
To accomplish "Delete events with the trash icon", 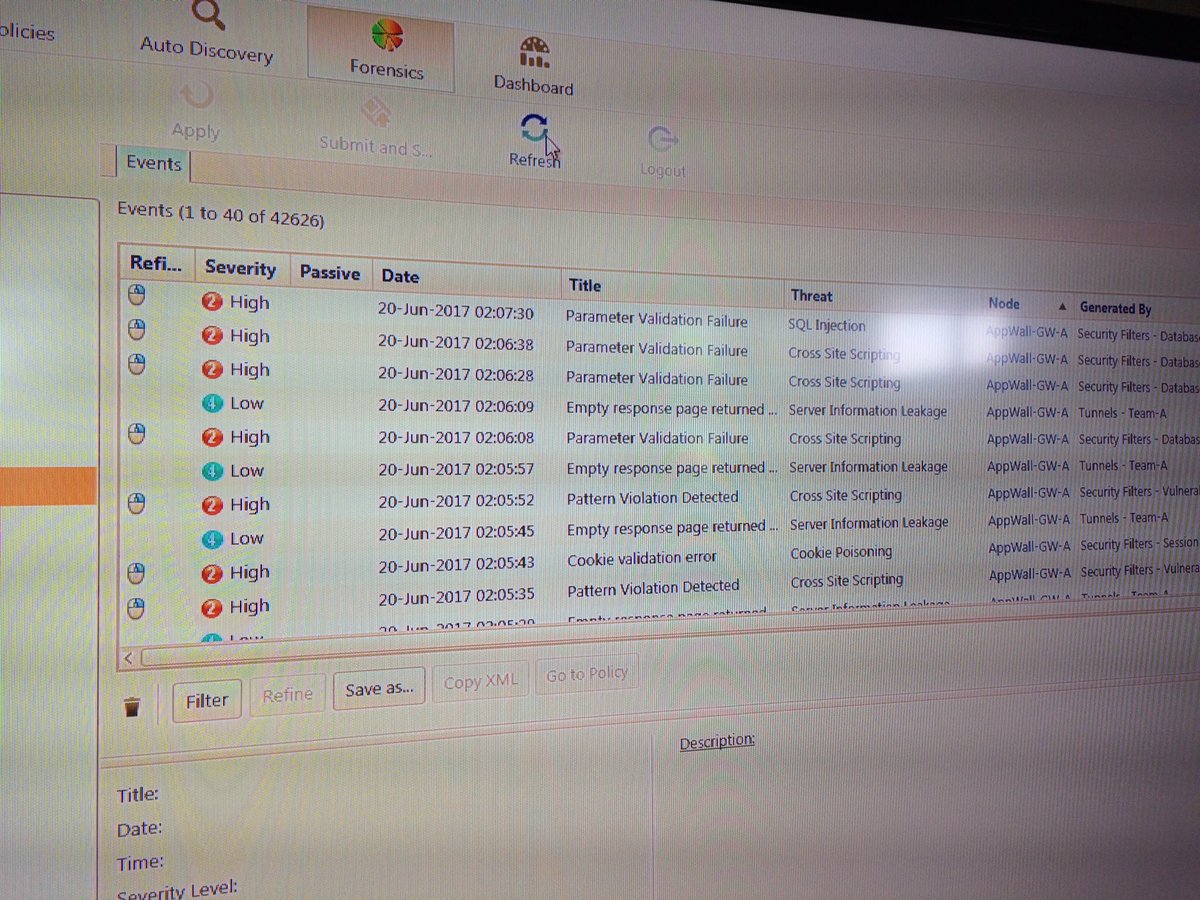I will click(133, 703).
